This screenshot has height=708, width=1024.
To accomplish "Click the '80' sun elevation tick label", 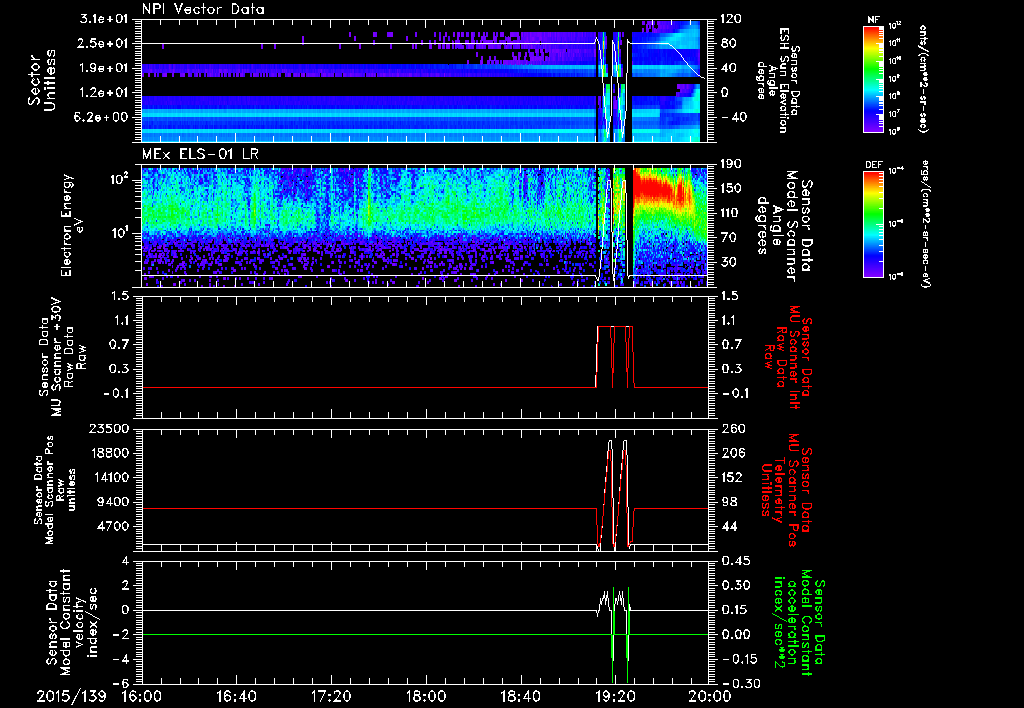I will click(728, 44).
